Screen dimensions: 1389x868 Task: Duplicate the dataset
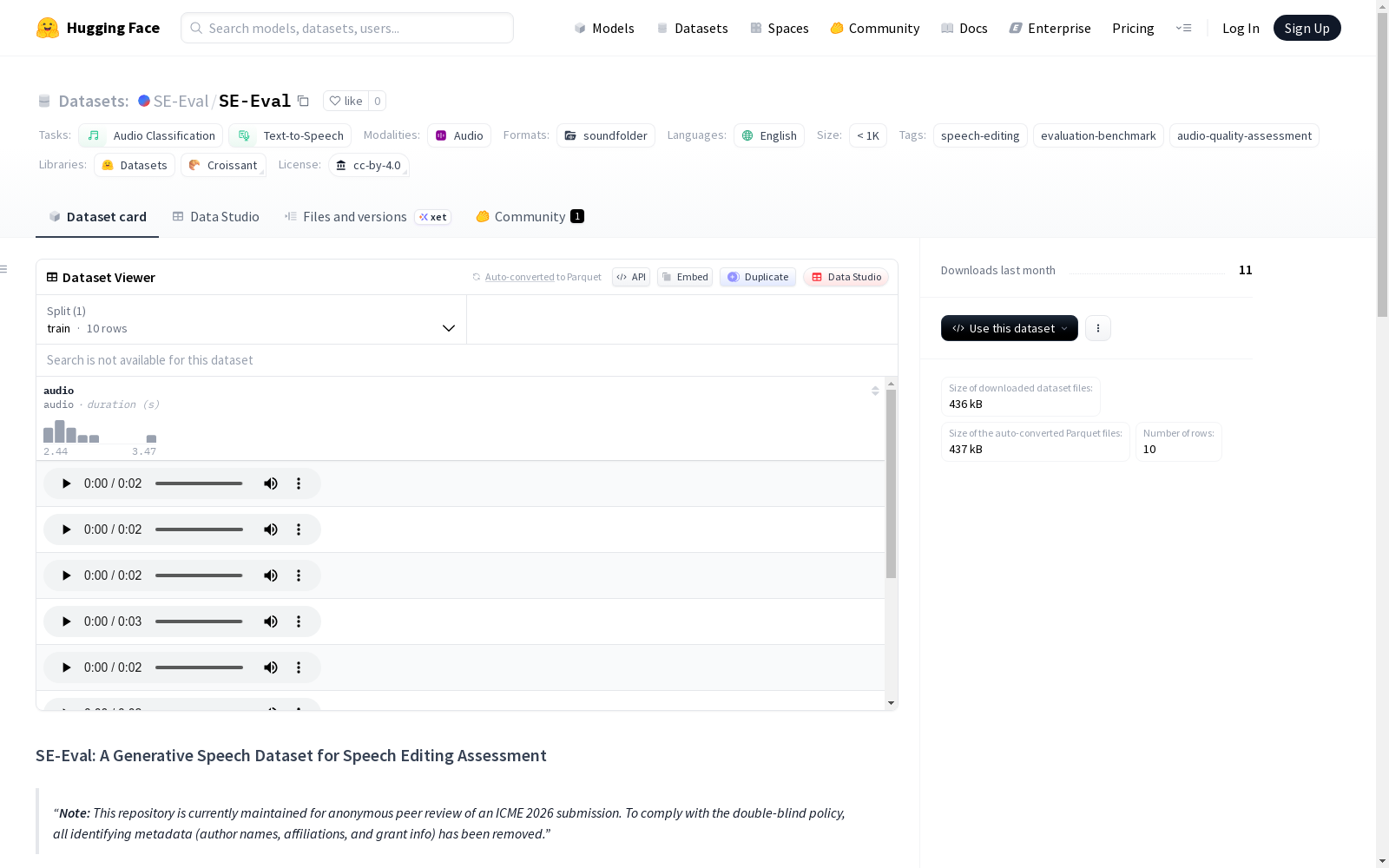[x=758, y=277]
